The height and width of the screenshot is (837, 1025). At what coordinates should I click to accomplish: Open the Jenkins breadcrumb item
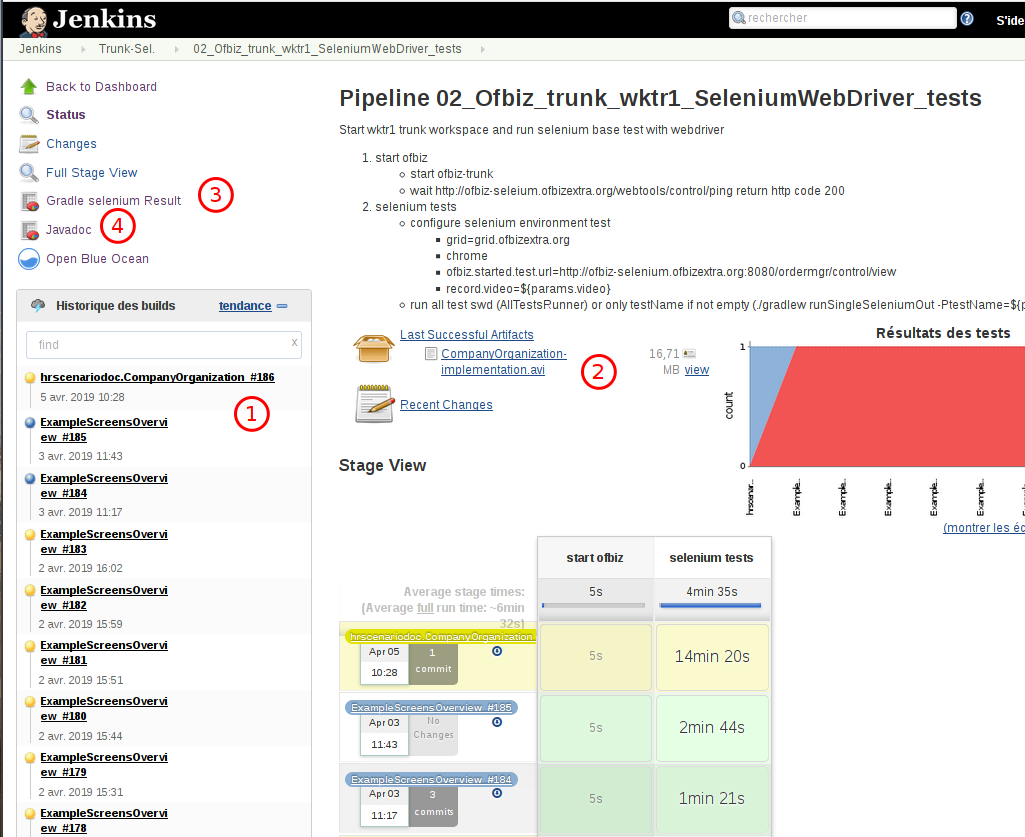pyautogui.click(x=40, y=49)
